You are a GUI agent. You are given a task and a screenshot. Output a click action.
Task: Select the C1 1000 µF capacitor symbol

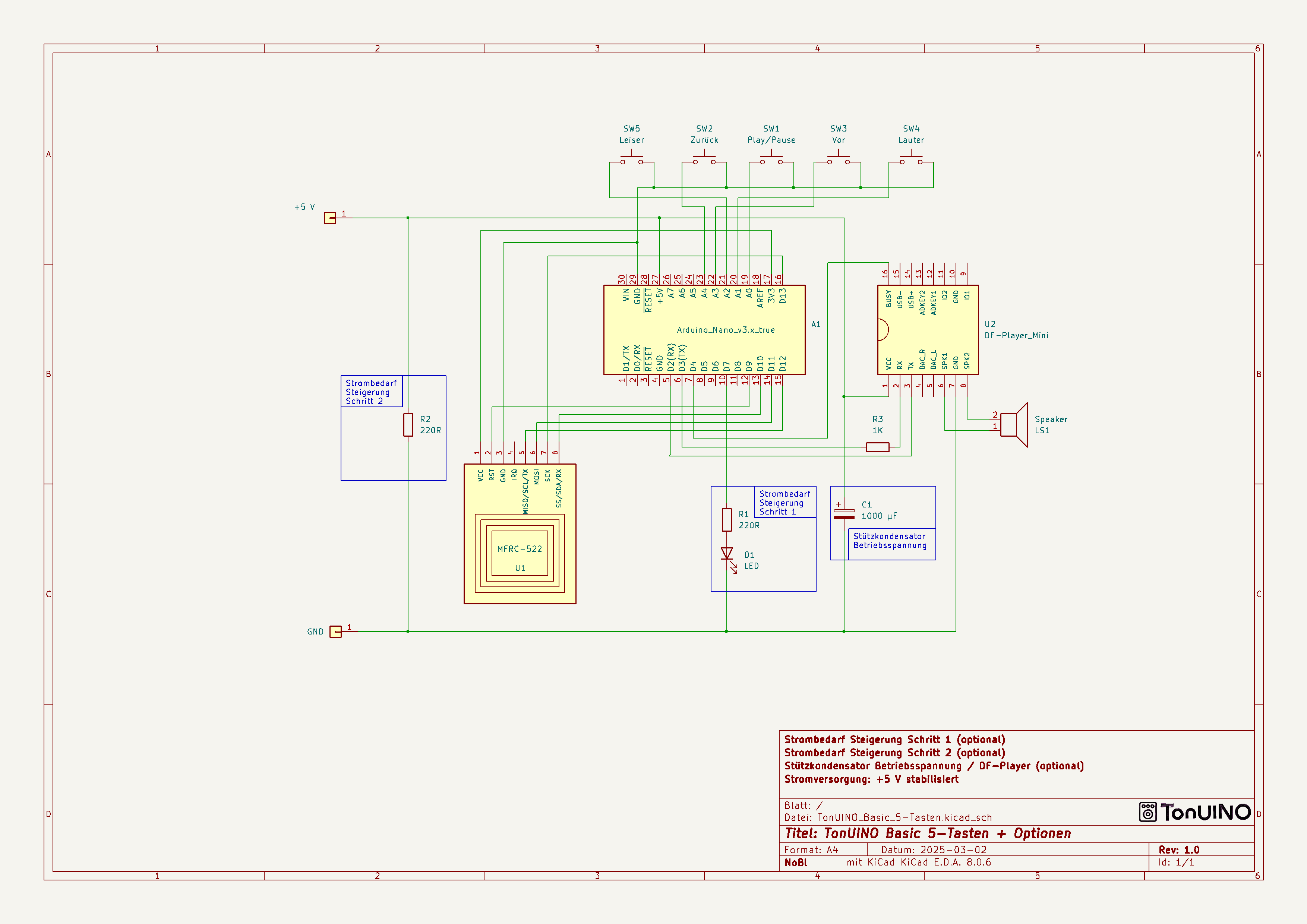coord(844,514)
